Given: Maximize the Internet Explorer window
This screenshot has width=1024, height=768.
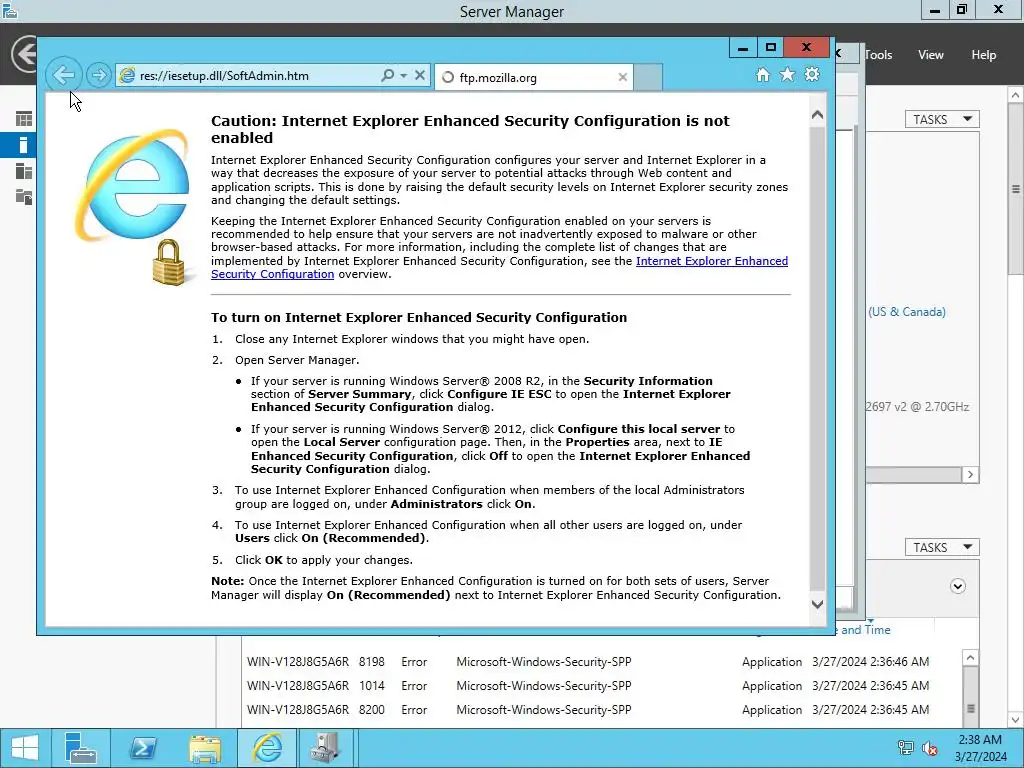Looking at the screenshot, I should (771, 48).
